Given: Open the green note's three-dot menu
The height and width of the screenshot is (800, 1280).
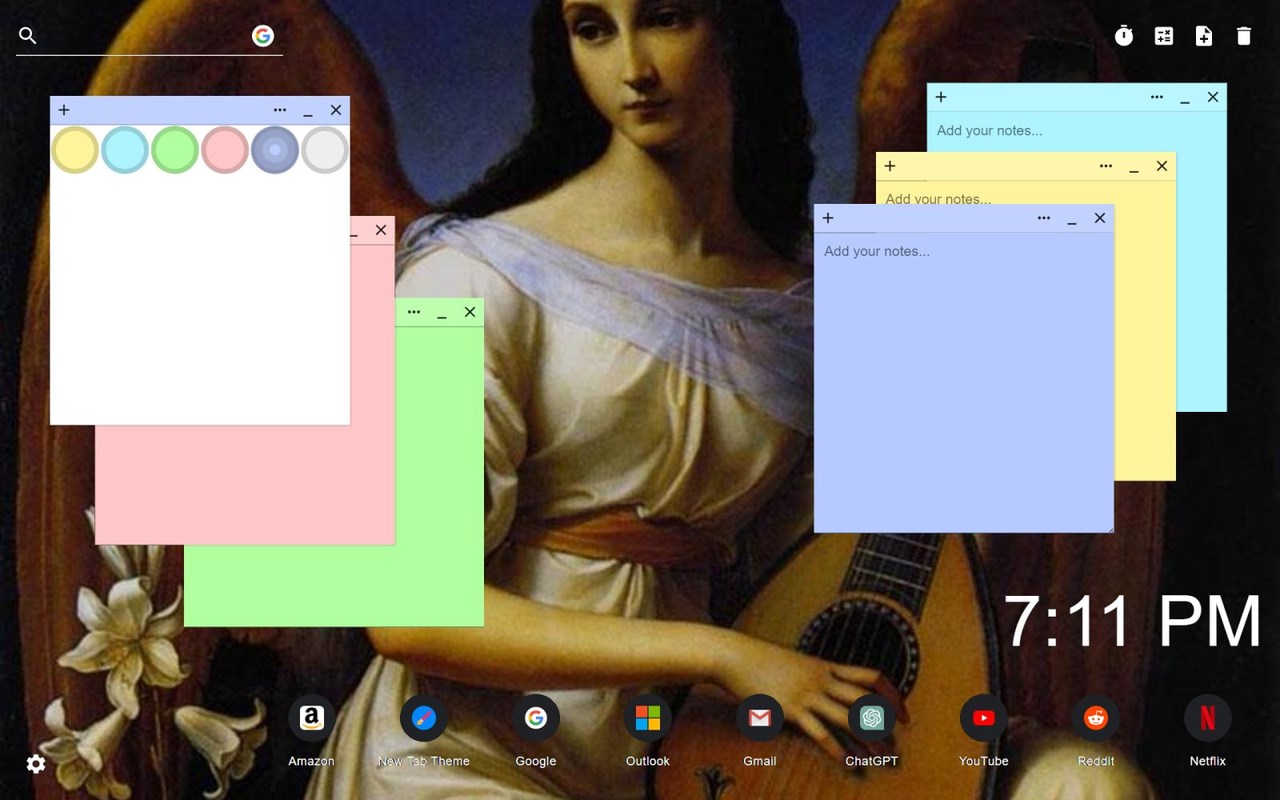Looking at the screenshot, I should click(414, 312).
